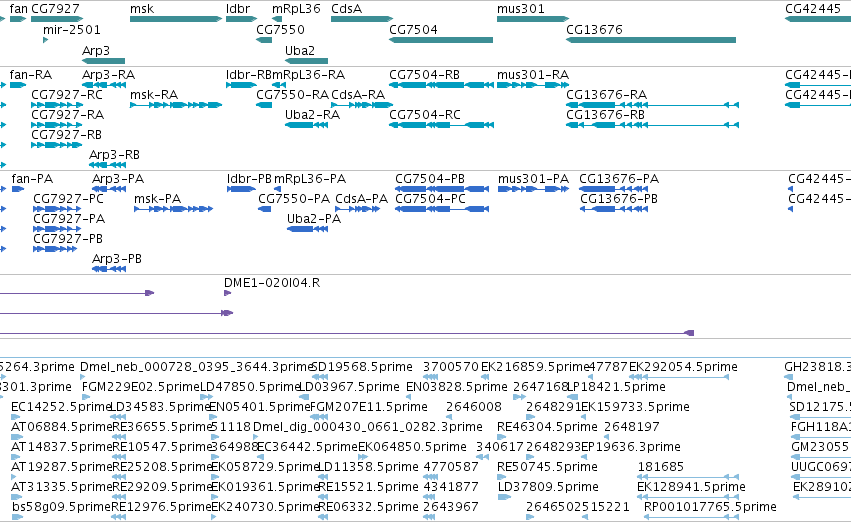Click the CG13676-RB transcript label
Screen dimensions: 851x522
coord(606,115)
